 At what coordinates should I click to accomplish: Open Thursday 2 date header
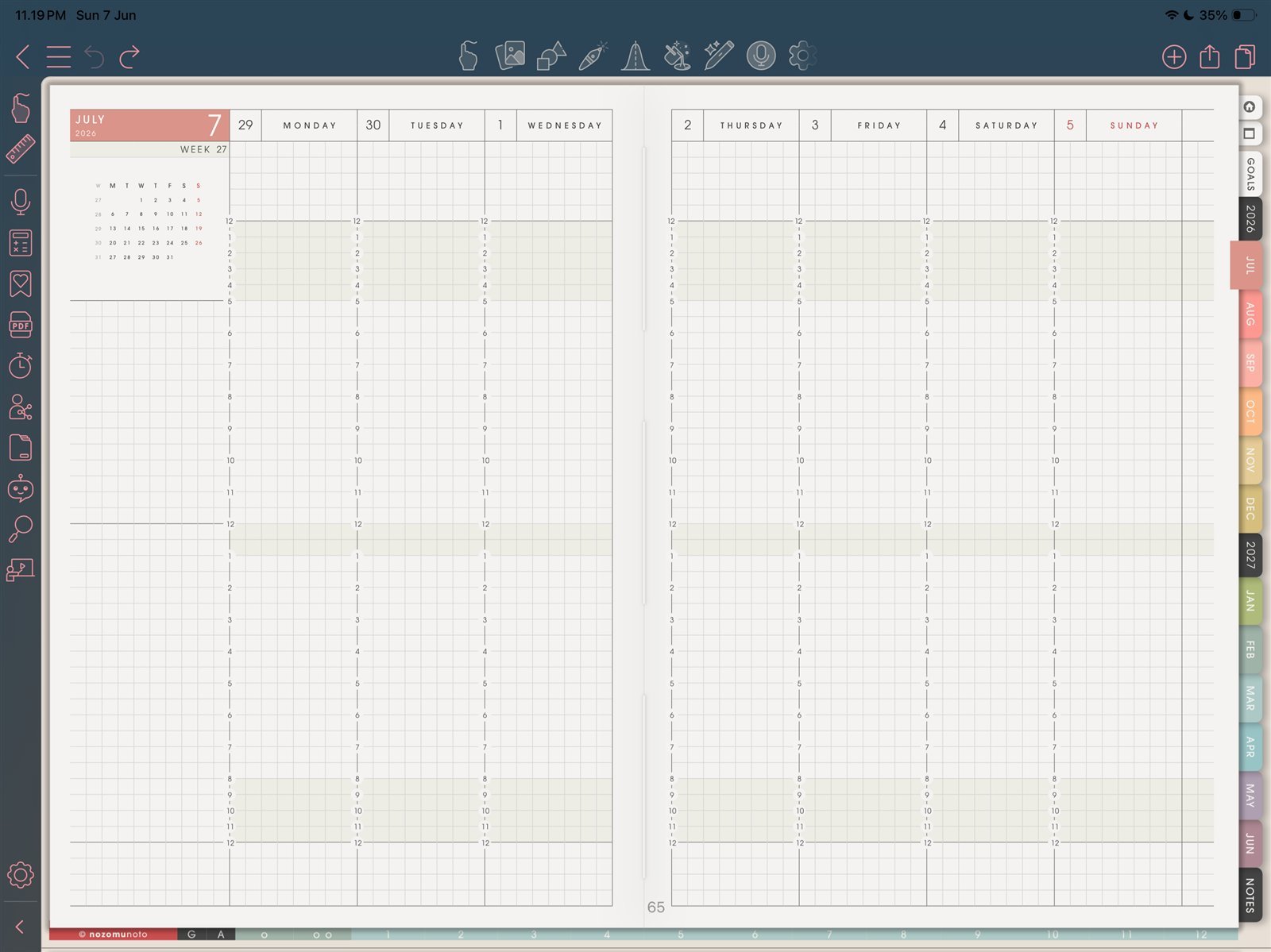(735, 125)
